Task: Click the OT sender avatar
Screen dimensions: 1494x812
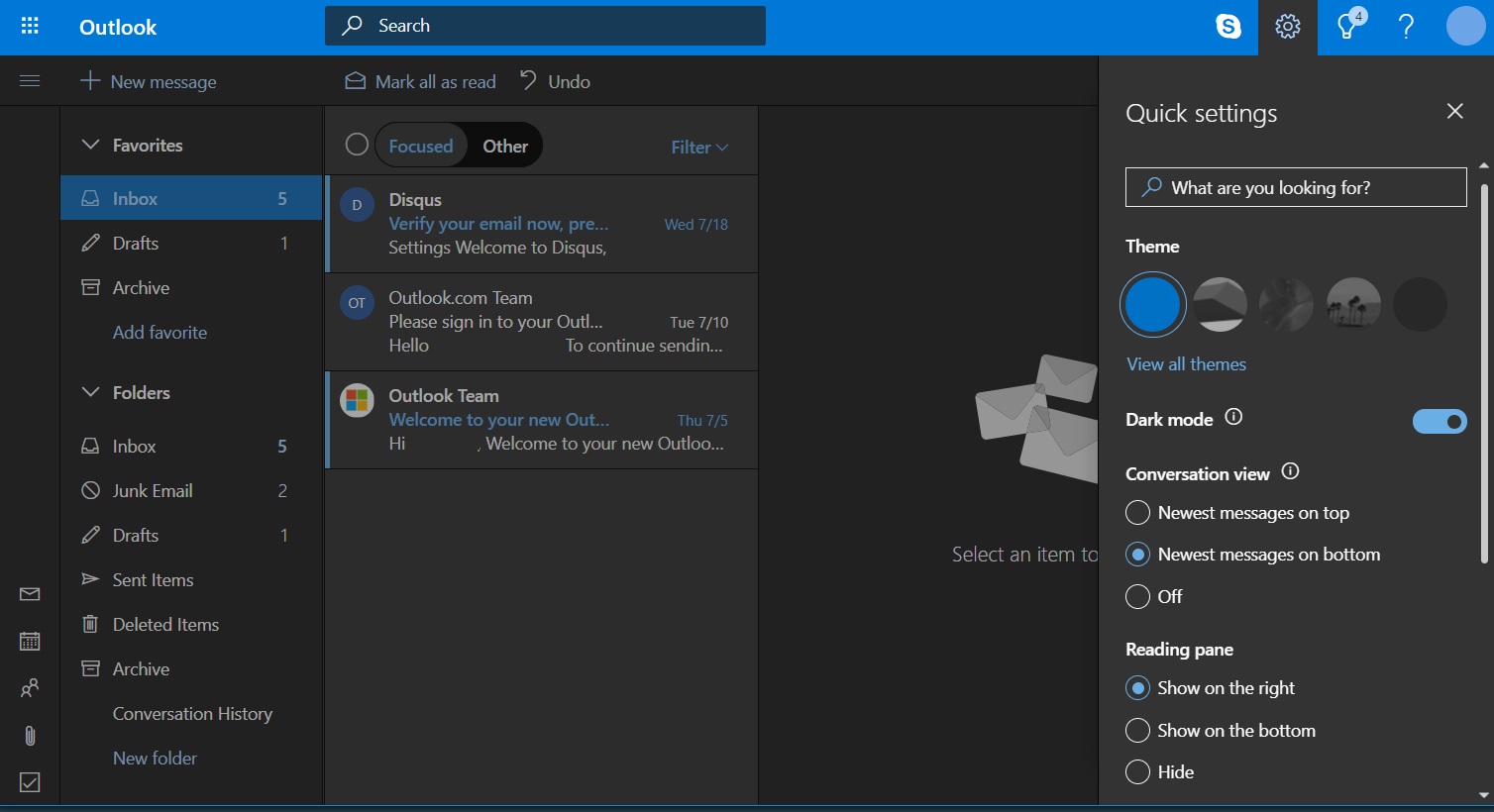Action: click(357, 303)
